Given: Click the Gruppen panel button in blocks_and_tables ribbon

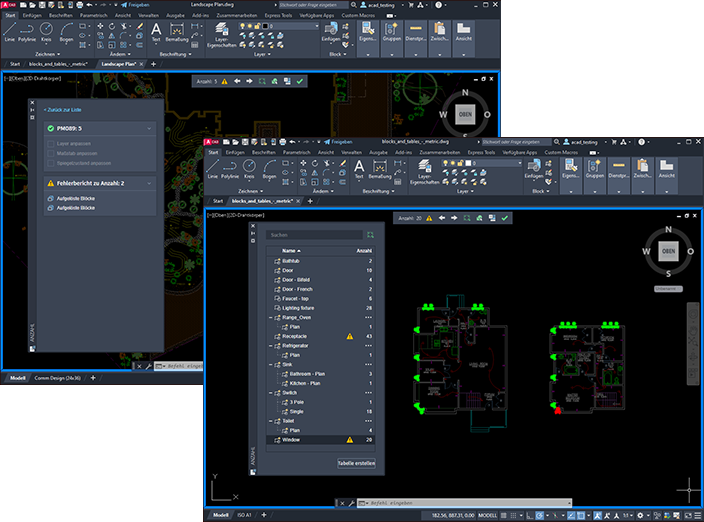Looking at the screenshot, I should [x=594, y=175].
